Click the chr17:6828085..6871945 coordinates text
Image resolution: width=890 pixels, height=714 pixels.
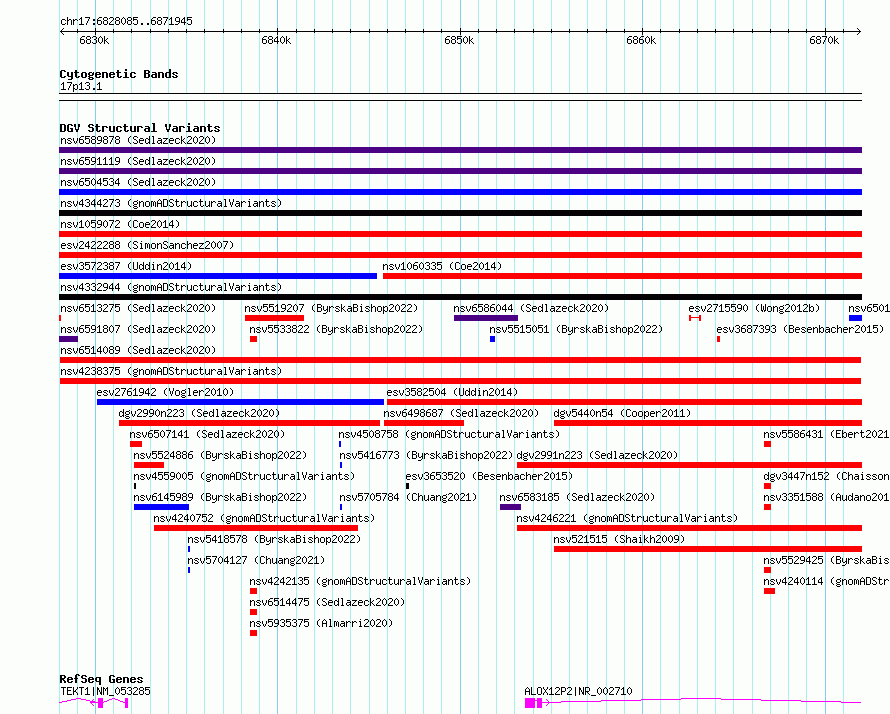pos(127,21)
